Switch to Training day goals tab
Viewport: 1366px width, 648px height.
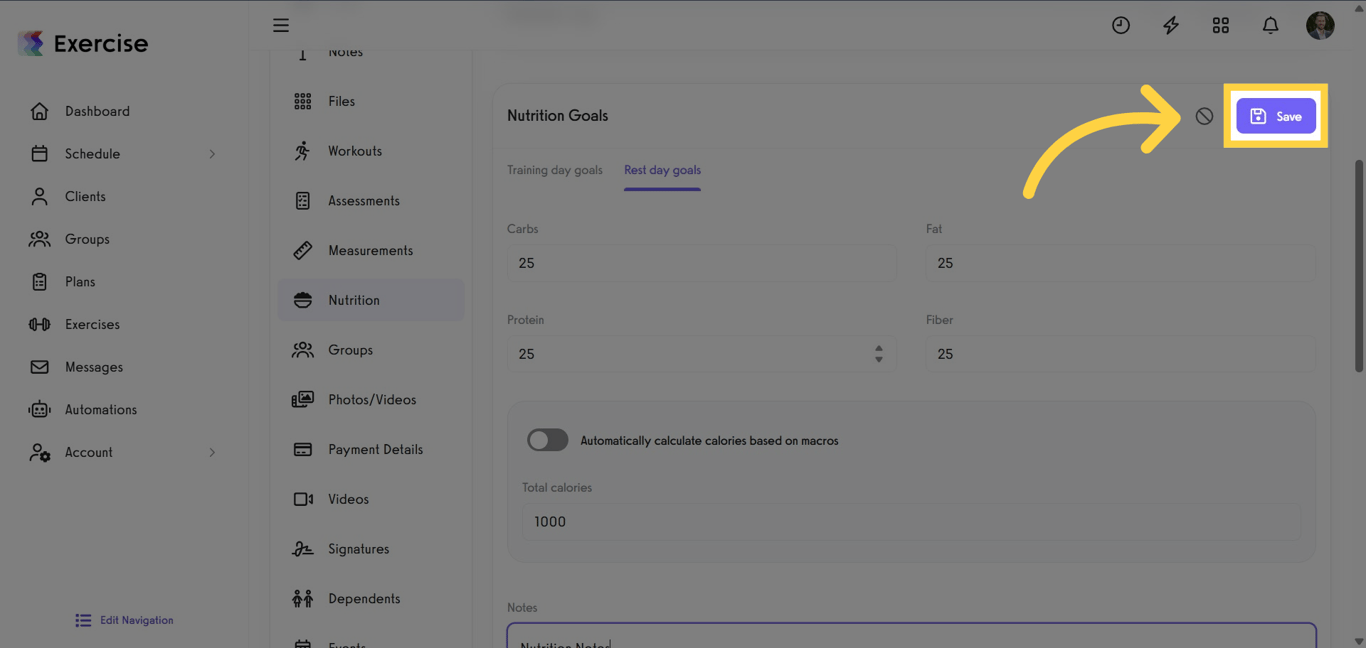tap(554, 170)
